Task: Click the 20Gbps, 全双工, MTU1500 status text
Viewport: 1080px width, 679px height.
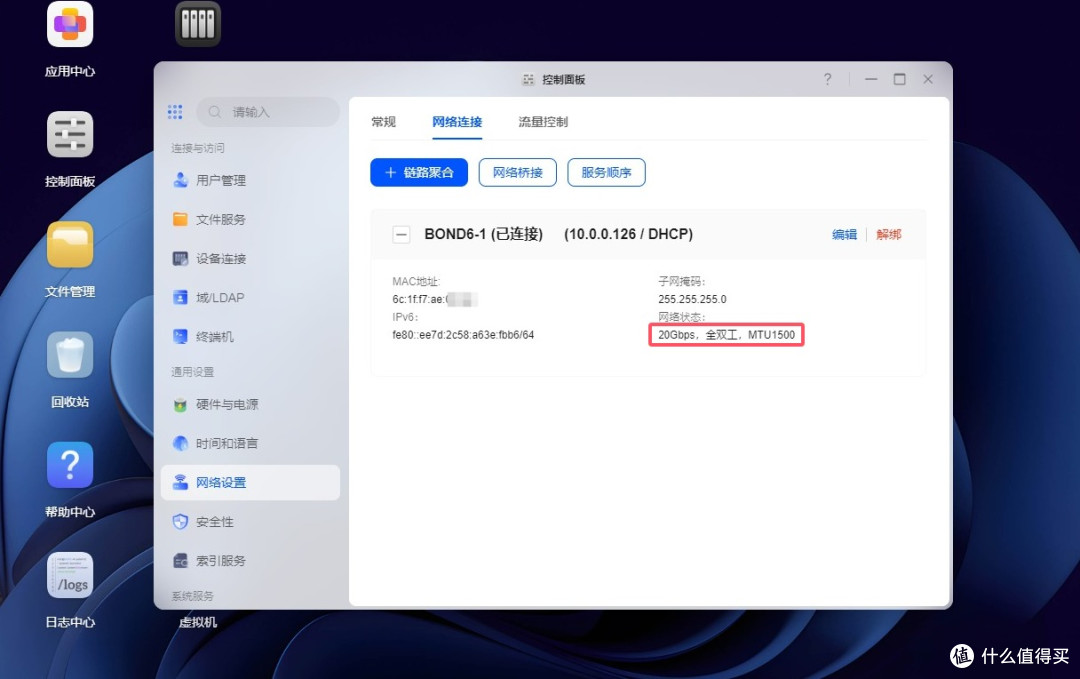Action: tap(726, 335)
